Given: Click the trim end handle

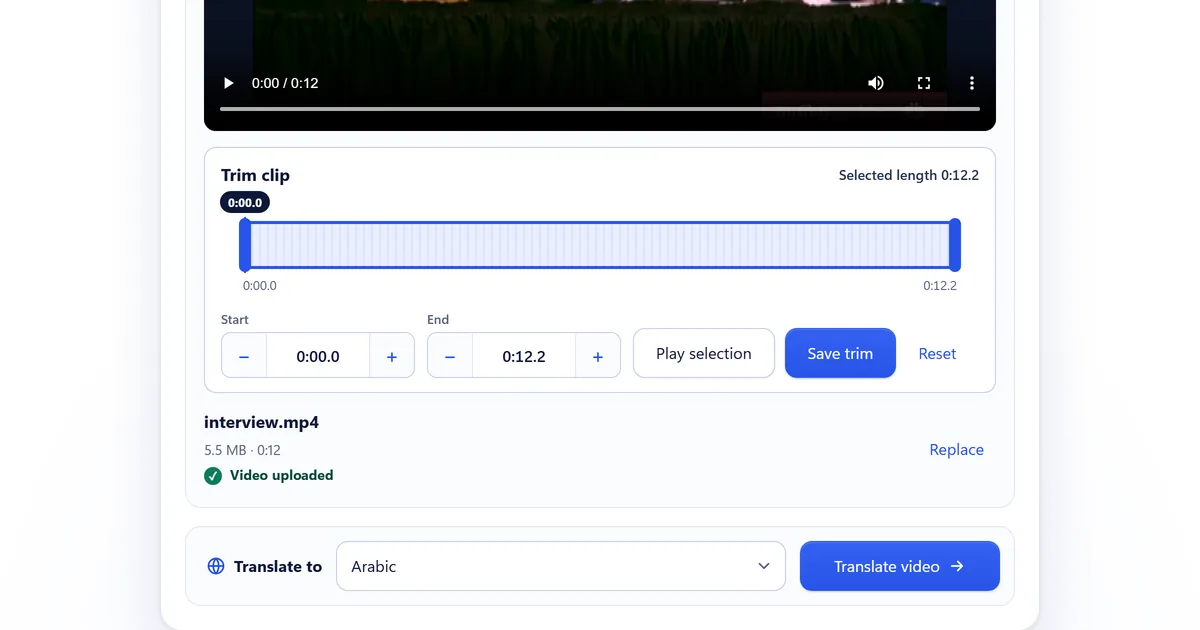Looking at the screenshot, I should click(x=955, y=245).
